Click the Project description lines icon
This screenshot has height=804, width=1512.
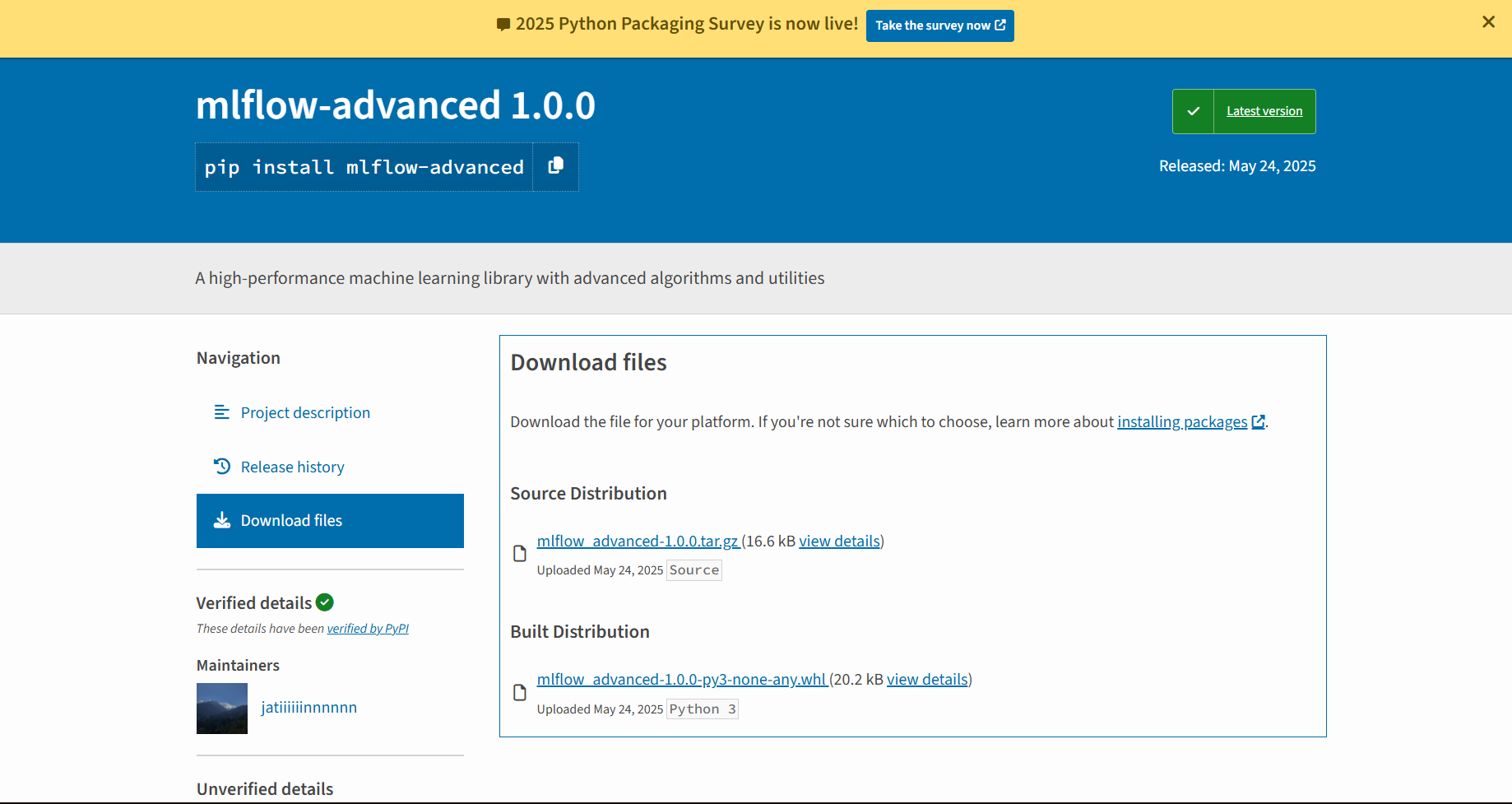221,411
